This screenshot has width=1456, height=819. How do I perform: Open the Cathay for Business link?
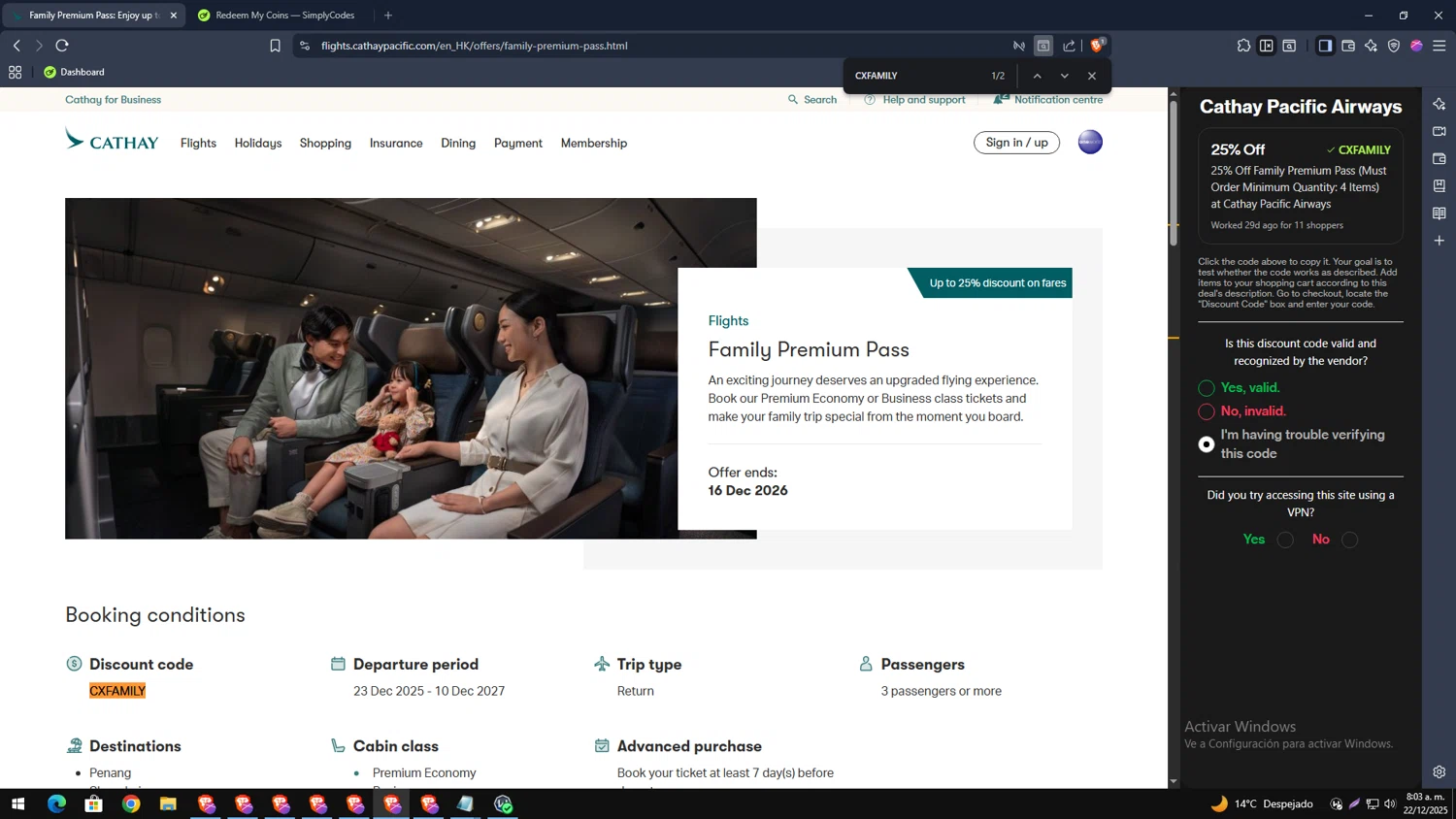[113, 100]
